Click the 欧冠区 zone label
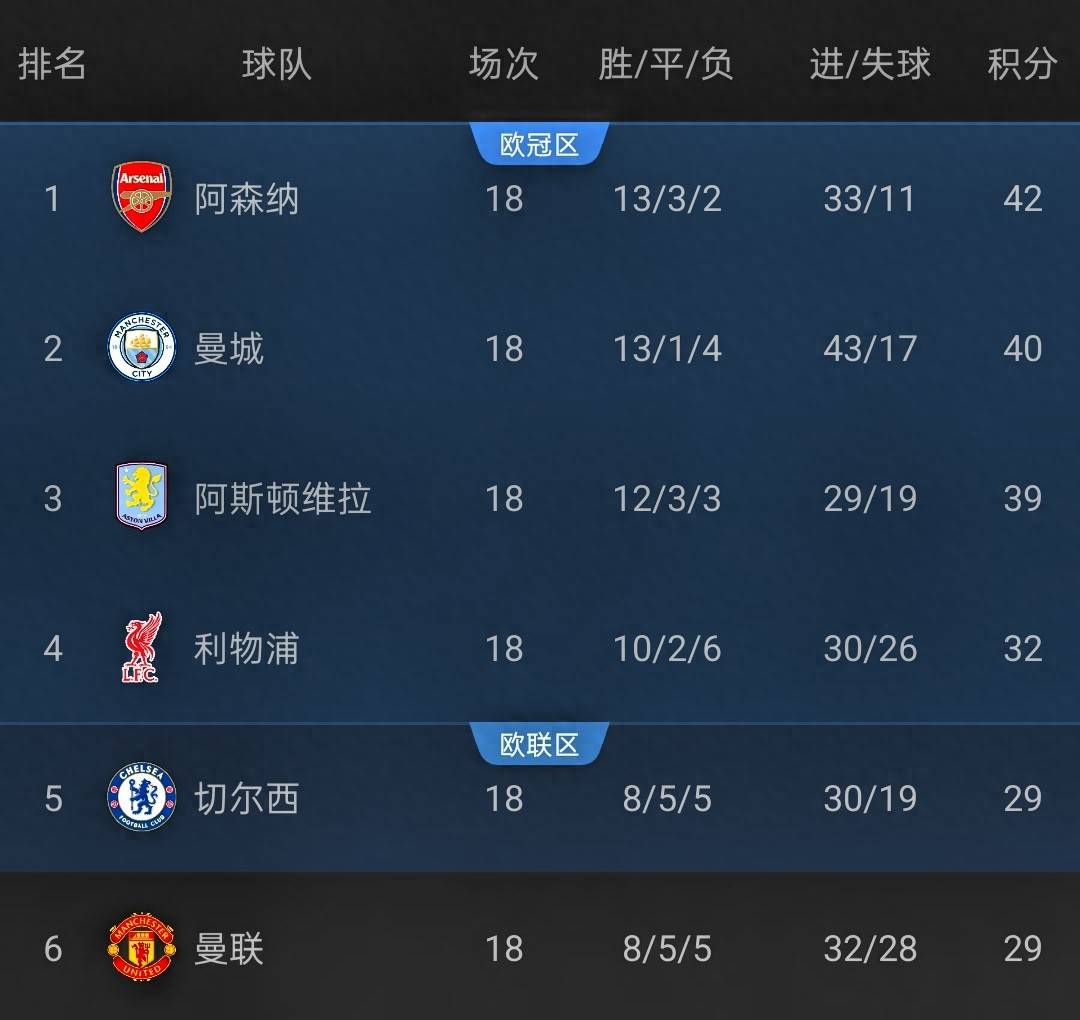Screen dimensions: 1080x1020 [539, 145]
